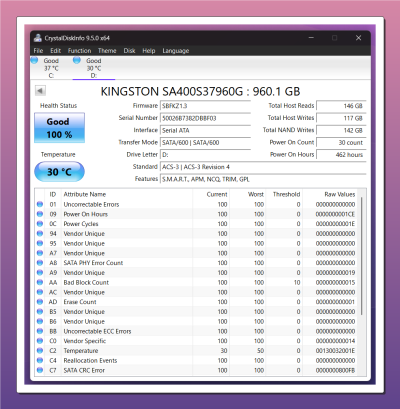Click the status dot for Uncorrectable ECC Errors
The image size is (400, 409).
click(40, 331)
